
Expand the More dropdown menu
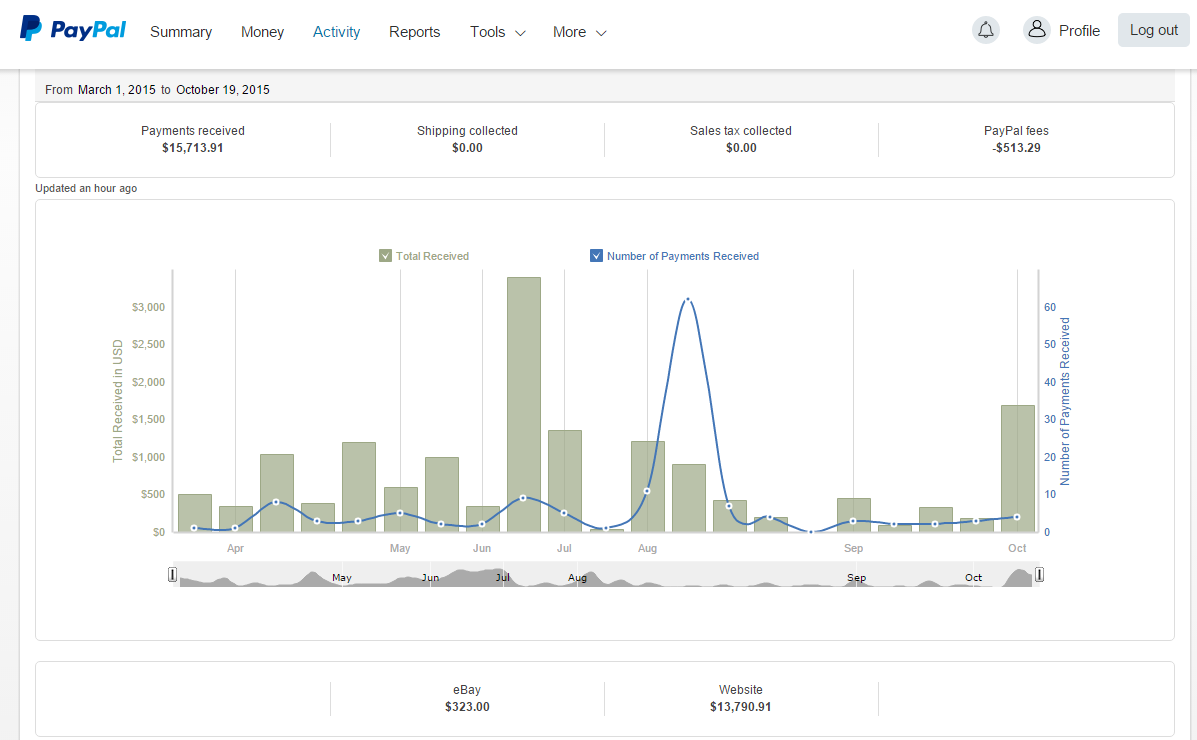pos(579,32)
